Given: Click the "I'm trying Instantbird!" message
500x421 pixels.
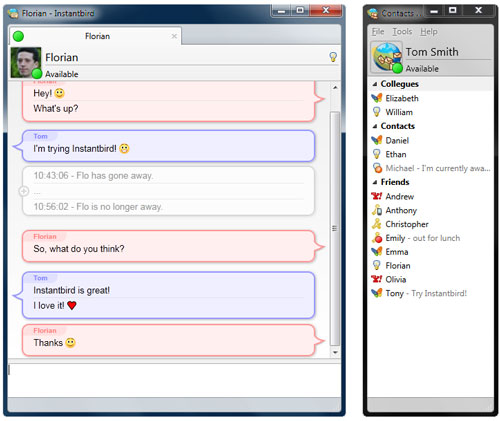Looking at the screenshot, I should tap(75, 149).
